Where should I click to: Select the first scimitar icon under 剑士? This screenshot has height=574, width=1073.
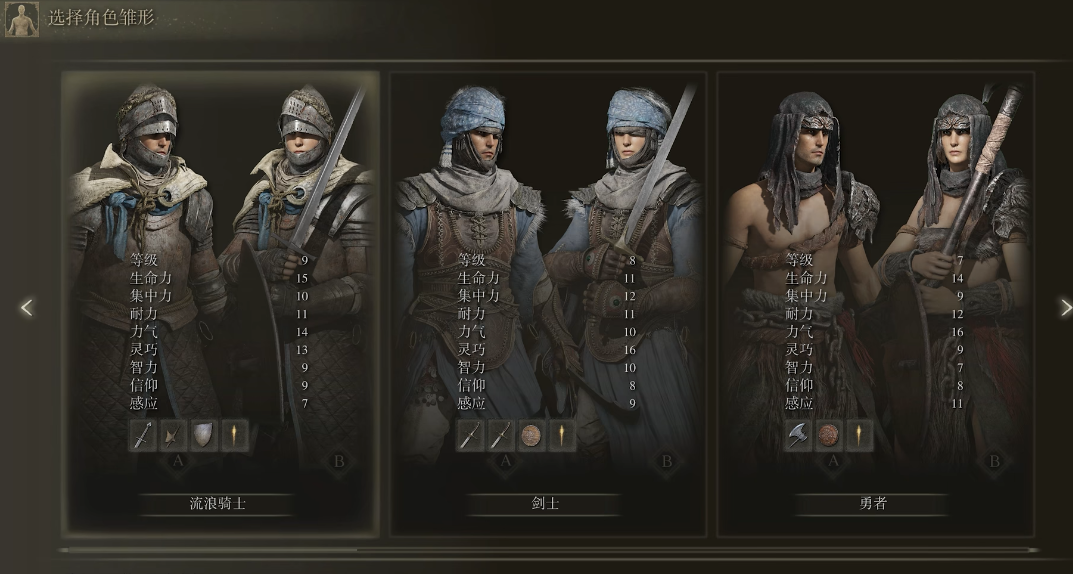[x=470, y=435]
